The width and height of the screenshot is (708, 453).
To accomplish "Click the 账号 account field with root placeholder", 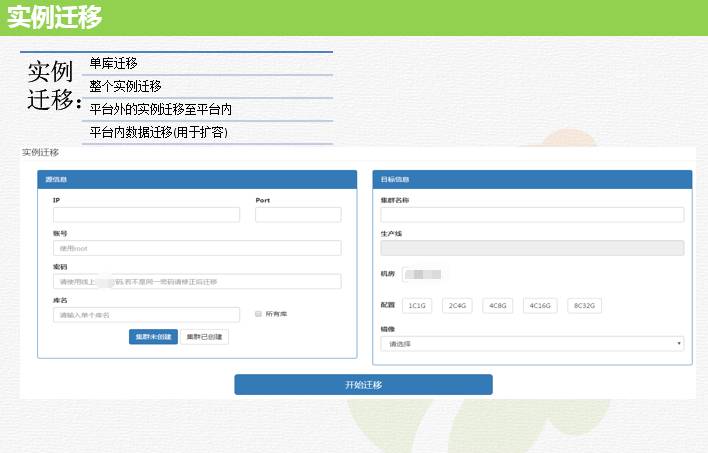I will (197, 248).
